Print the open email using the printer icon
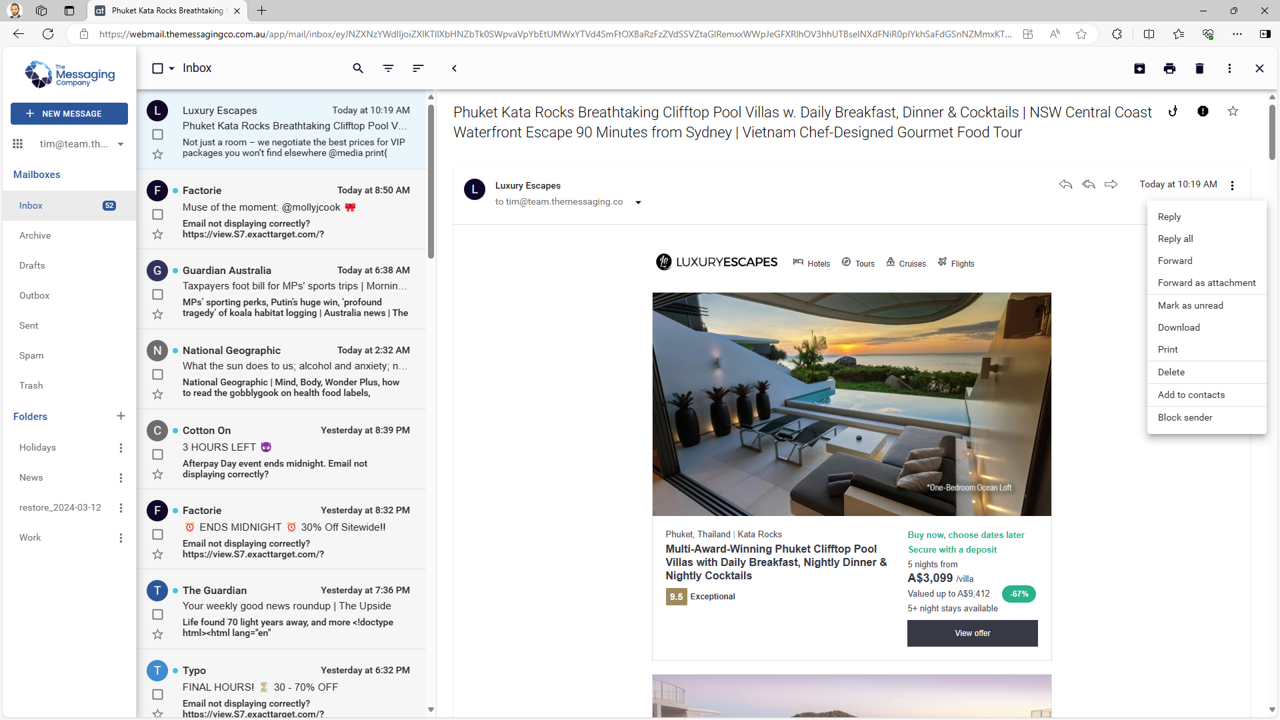1280x720 pixels. tap(1169, 69)
